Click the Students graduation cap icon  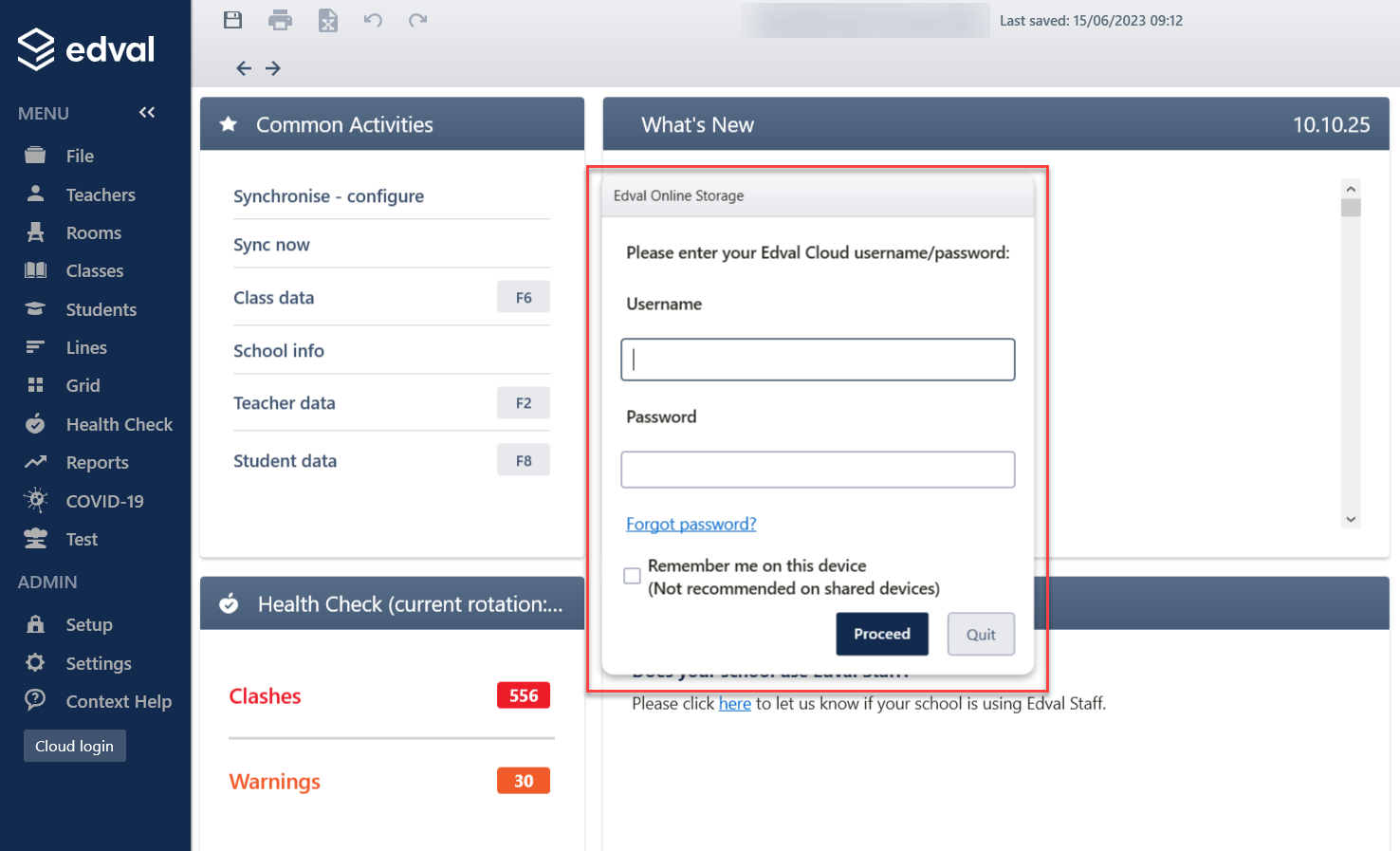click(x=35, y=308)
